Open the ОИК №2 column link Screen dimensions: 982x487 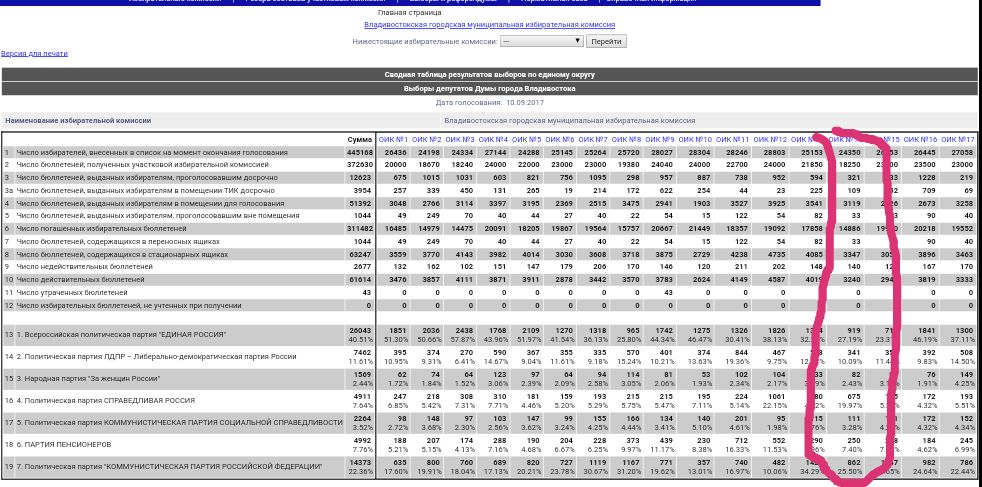click(x=426, y=140)
